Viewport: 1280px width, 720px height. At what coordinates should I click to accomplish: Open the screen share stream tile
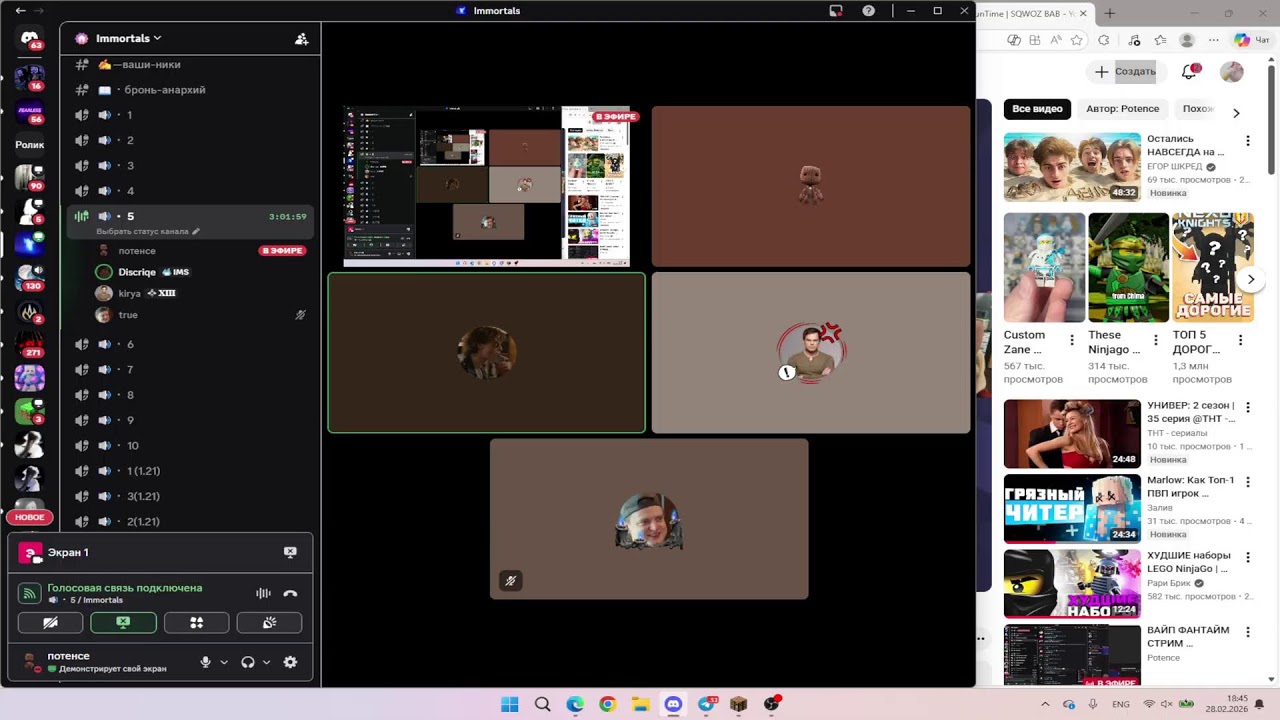487,187
